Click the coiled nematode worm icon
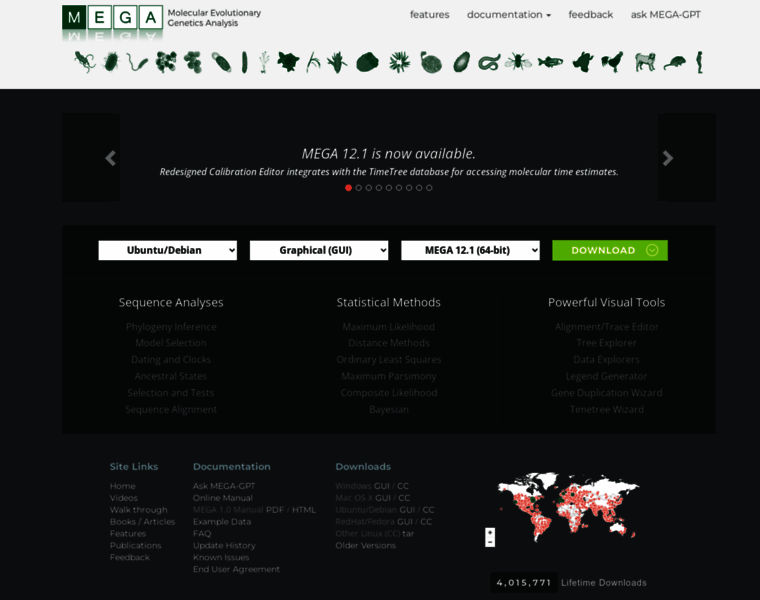Viewport: 760px width, 600px height. (x=489, y=63)
